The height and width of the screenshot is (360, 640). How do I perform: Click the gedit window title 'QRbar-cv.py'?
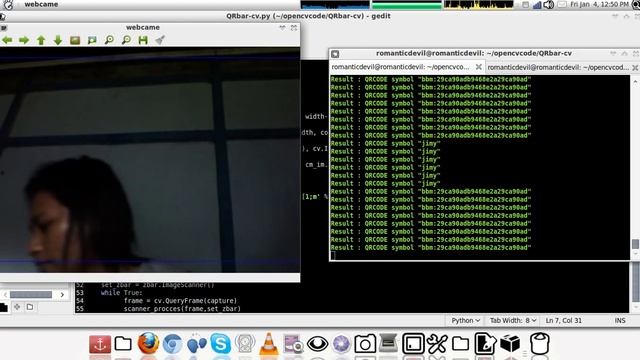(x=308, y=16)
